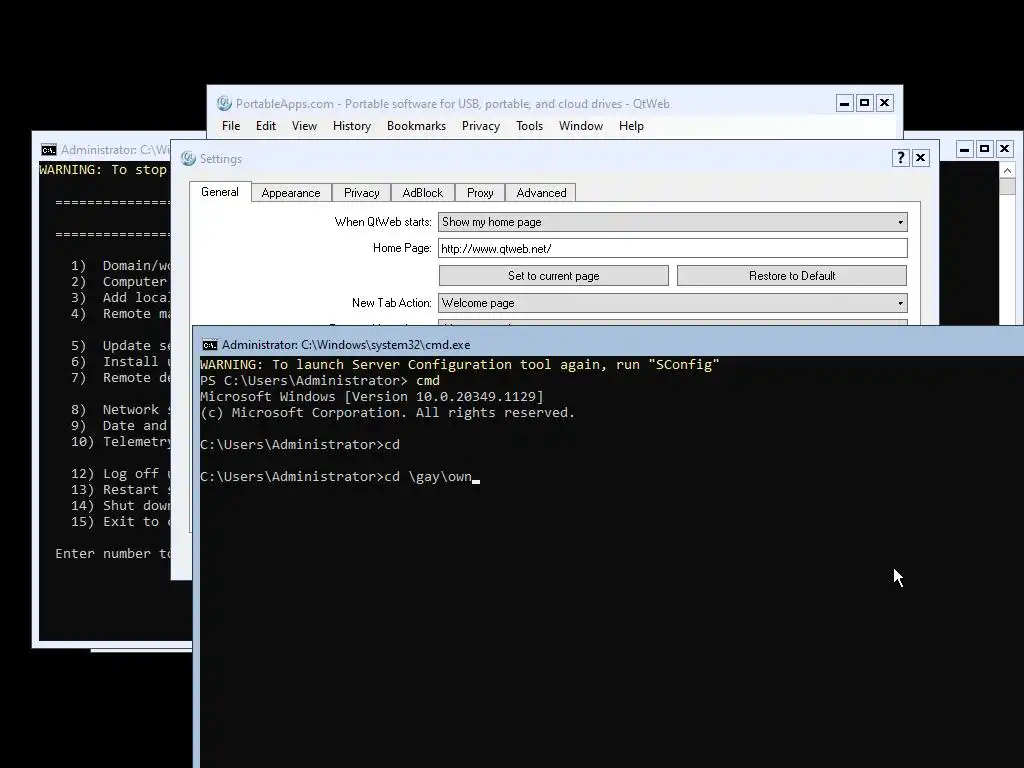
Task: Switch to the AdBlock settings tab
Action: [x=423, y=193]
